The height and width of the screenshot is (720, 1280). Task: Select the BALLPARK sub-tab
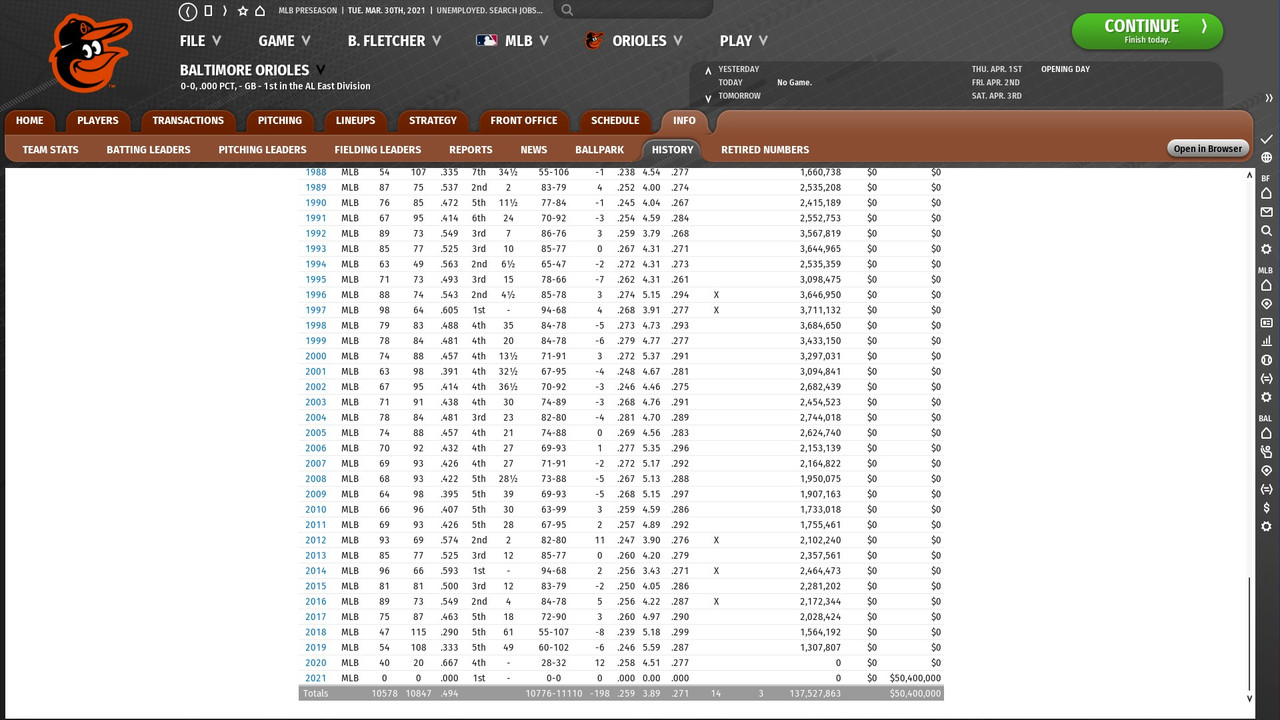(x=600, y=150)
